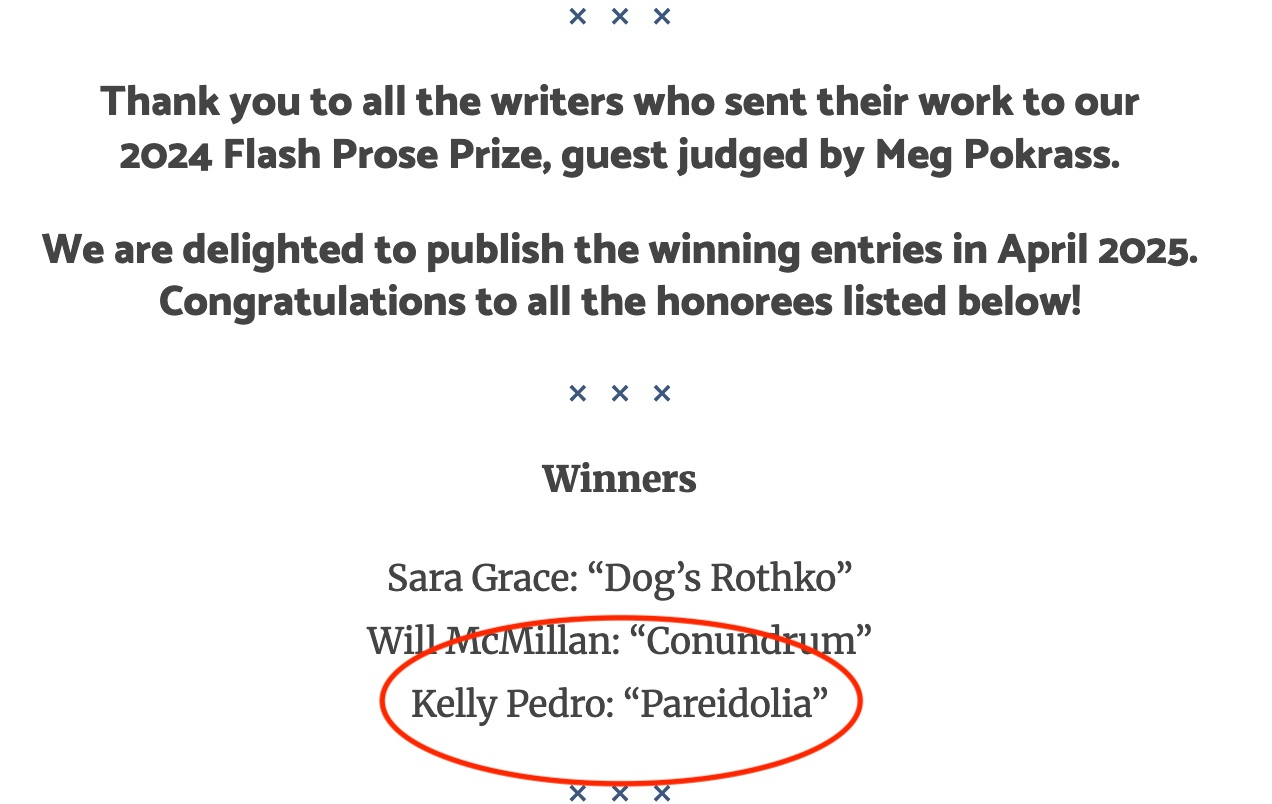The height and width of the screenshot is (804, 1272).
Task: Click the middle X in the divider above Winners
Action: pyautogui.click(x=619, y=393)
